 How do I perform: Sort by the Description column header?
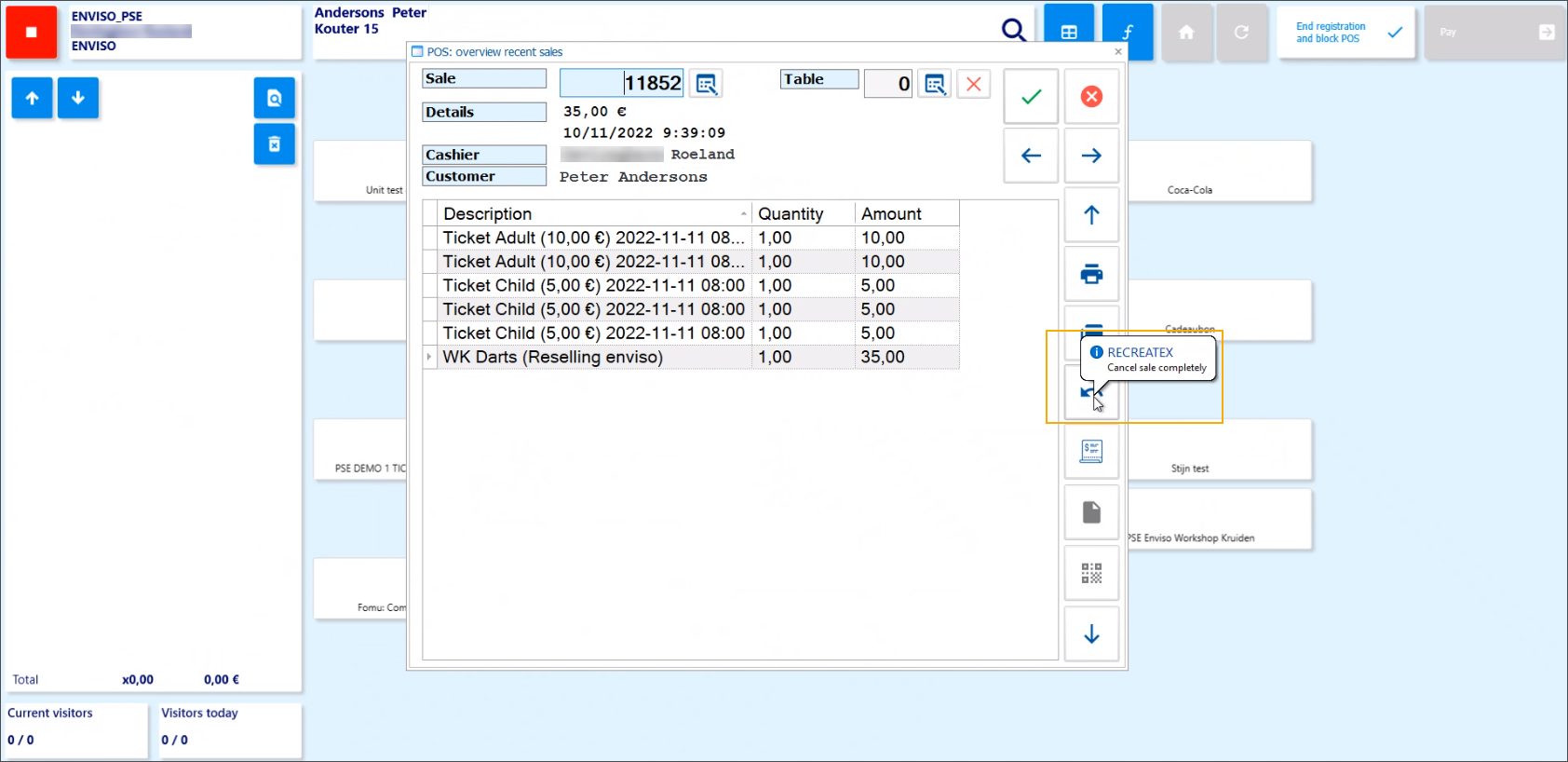(587, 214)
